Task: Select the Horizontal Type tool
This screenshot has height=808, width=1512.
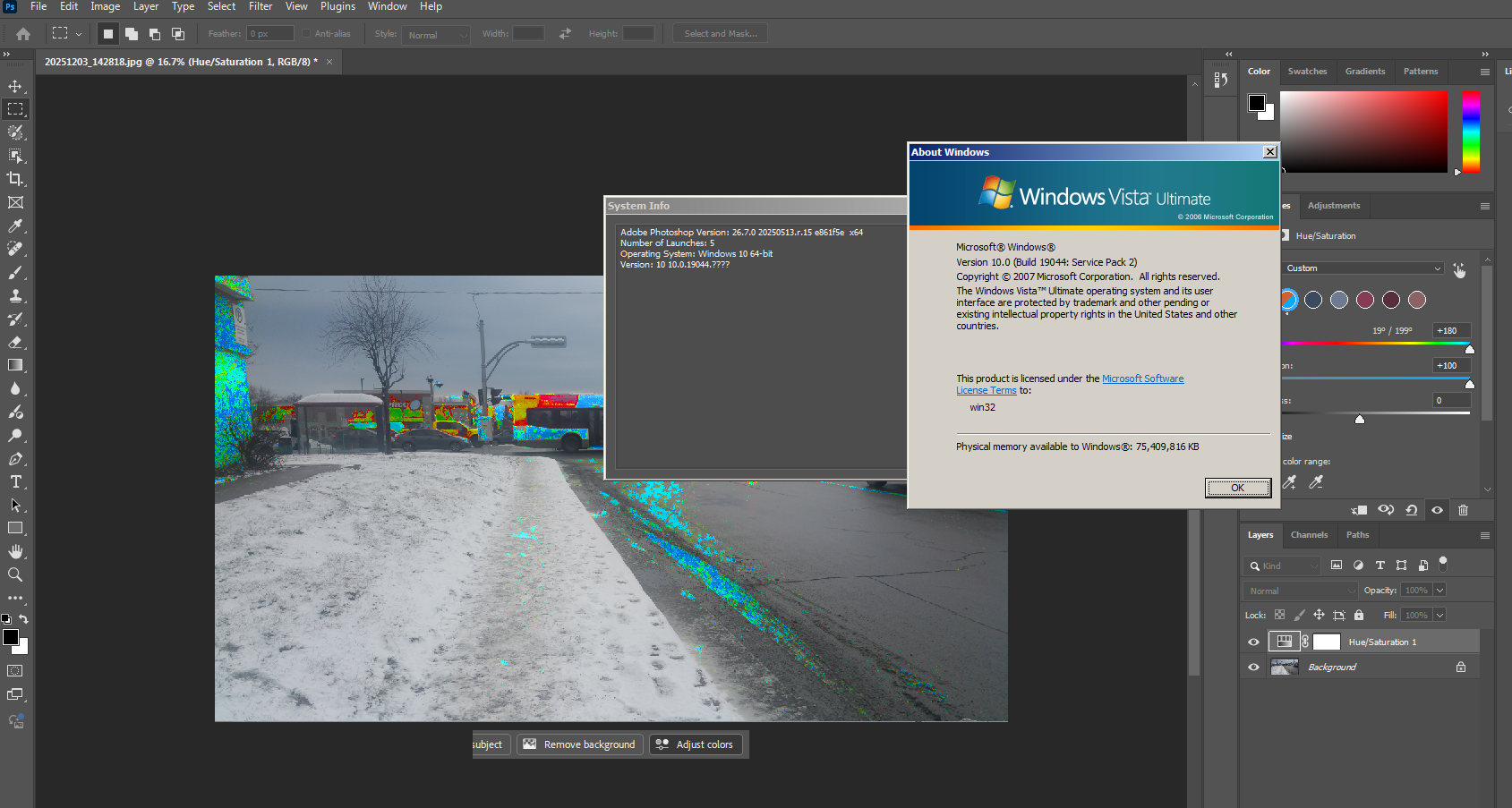Action: [15, 481]
